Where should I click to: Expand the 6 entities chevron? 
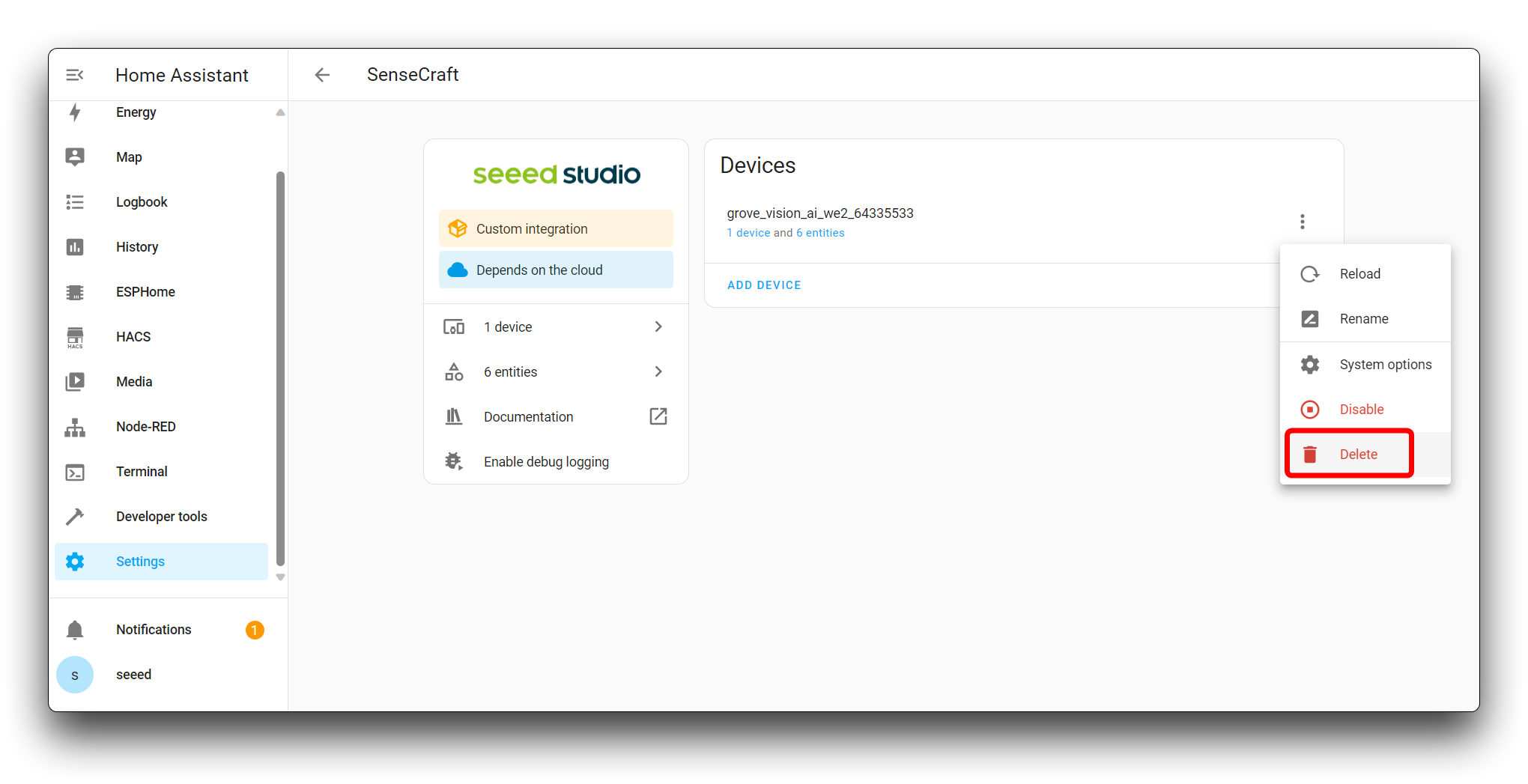tap(658, 371)
